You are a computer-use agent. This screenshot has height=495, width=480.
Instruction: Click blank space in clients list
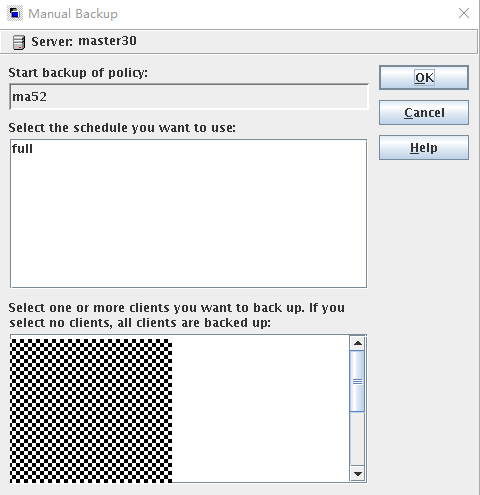tap(261, 409)
